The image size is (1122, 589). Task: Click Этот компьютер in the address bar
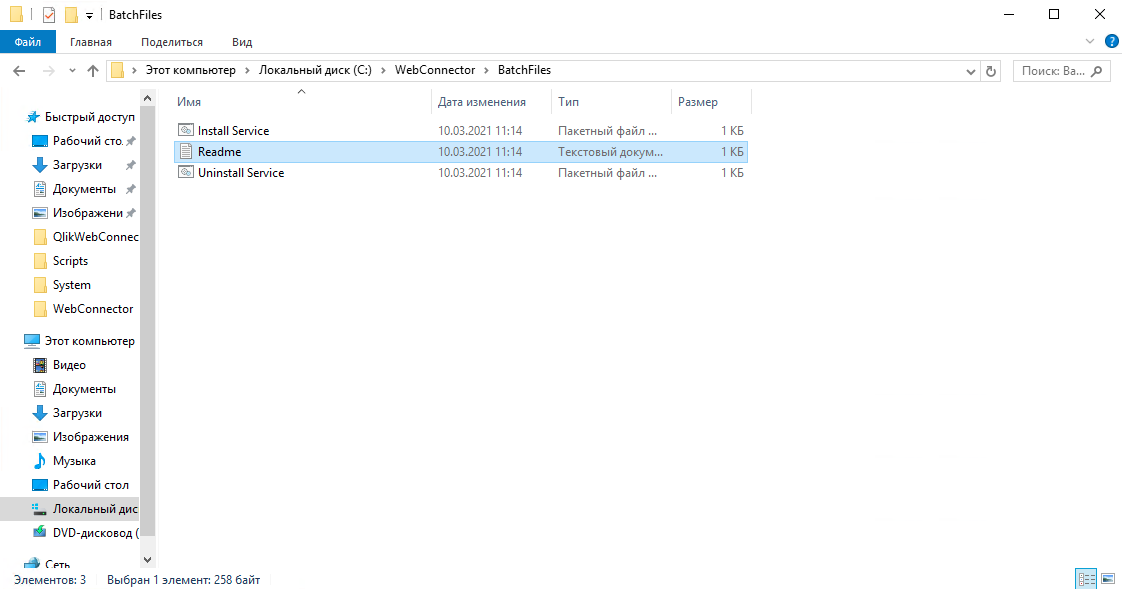pos(190,70)
